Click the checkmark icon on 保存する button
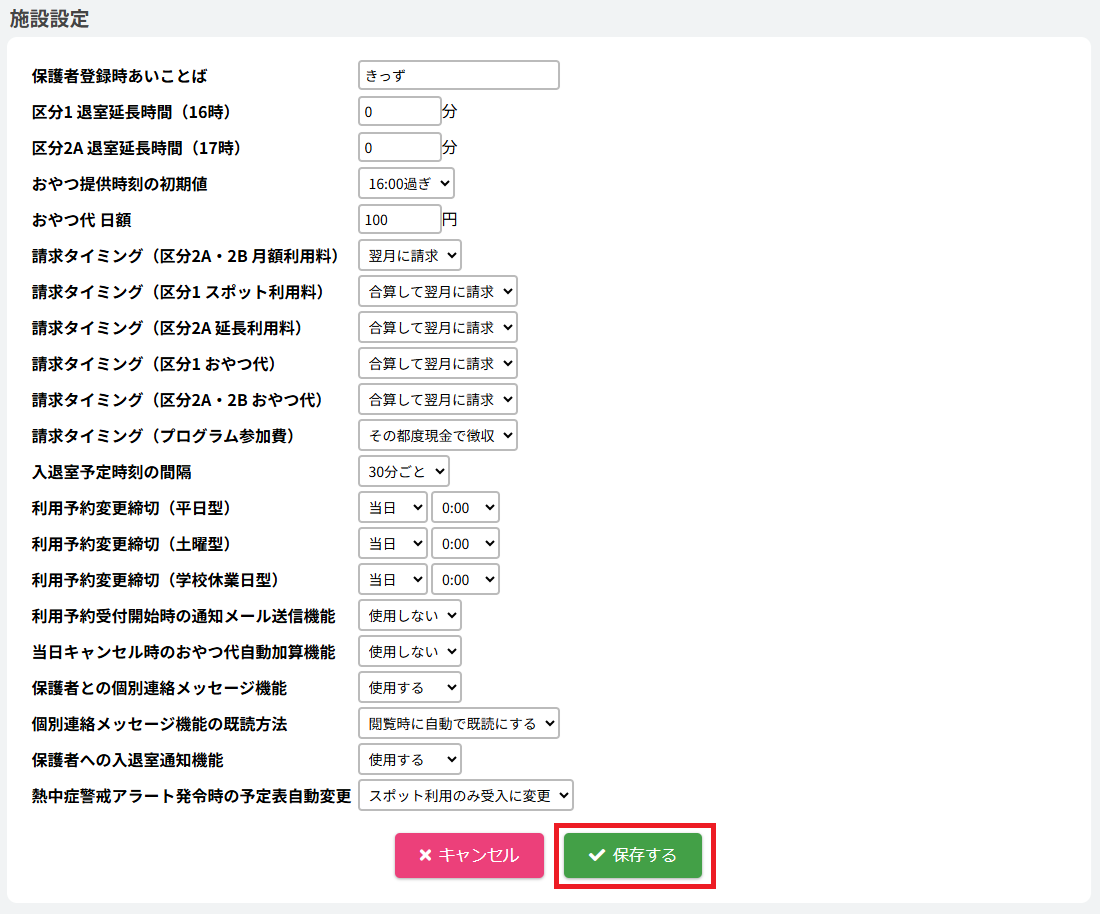 (x=597, y=855)
